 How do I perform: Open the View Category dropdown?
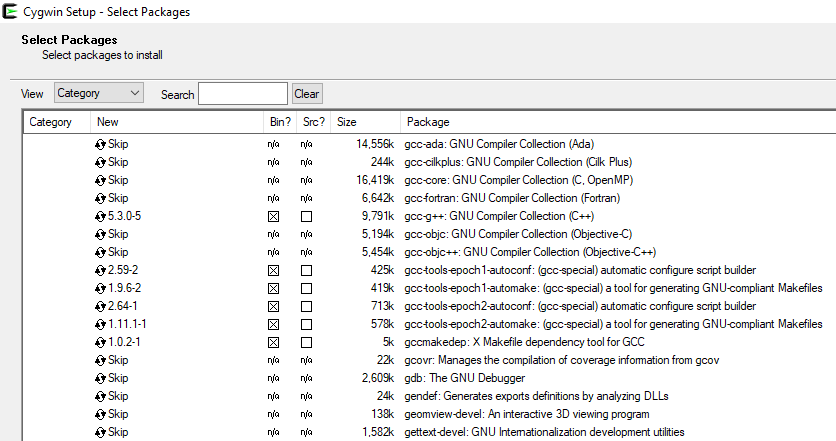pyautogui.click(x=99, y=93)
